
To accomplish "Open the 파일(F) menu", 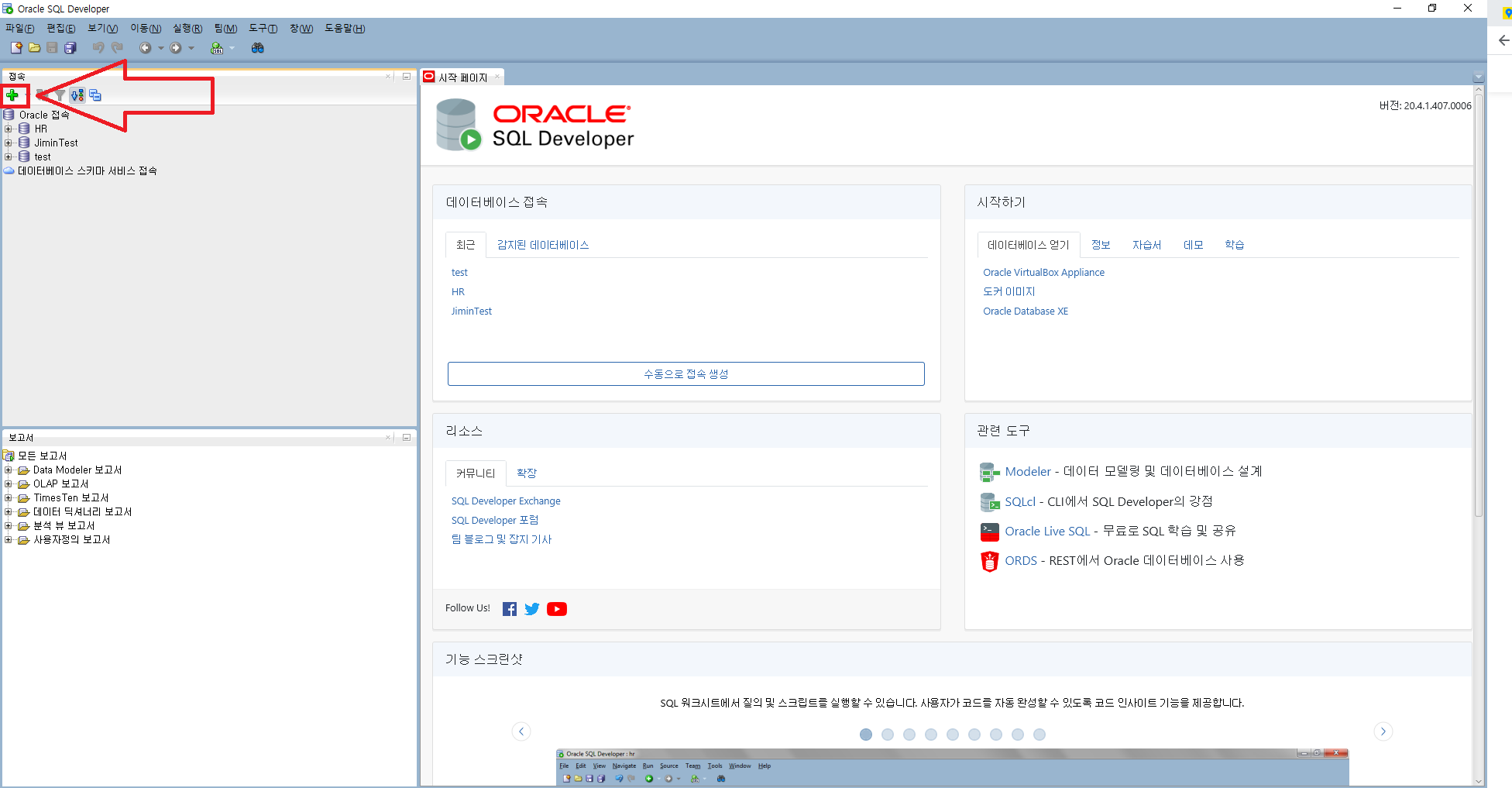I will [x=20, y=28].
